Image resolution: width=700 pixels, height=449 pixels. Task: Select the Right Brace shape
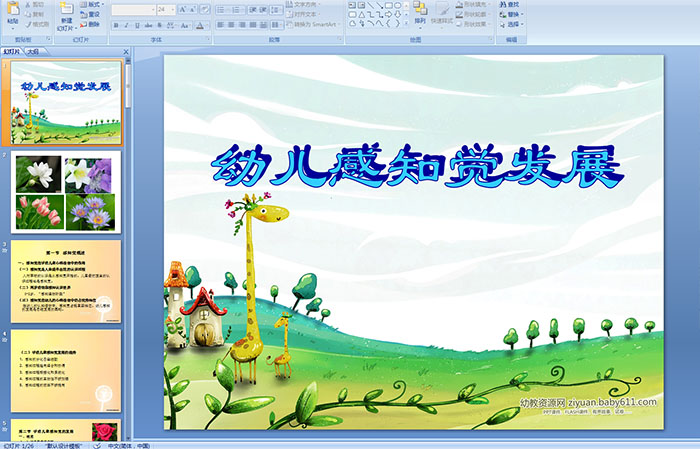pos(397,23)
